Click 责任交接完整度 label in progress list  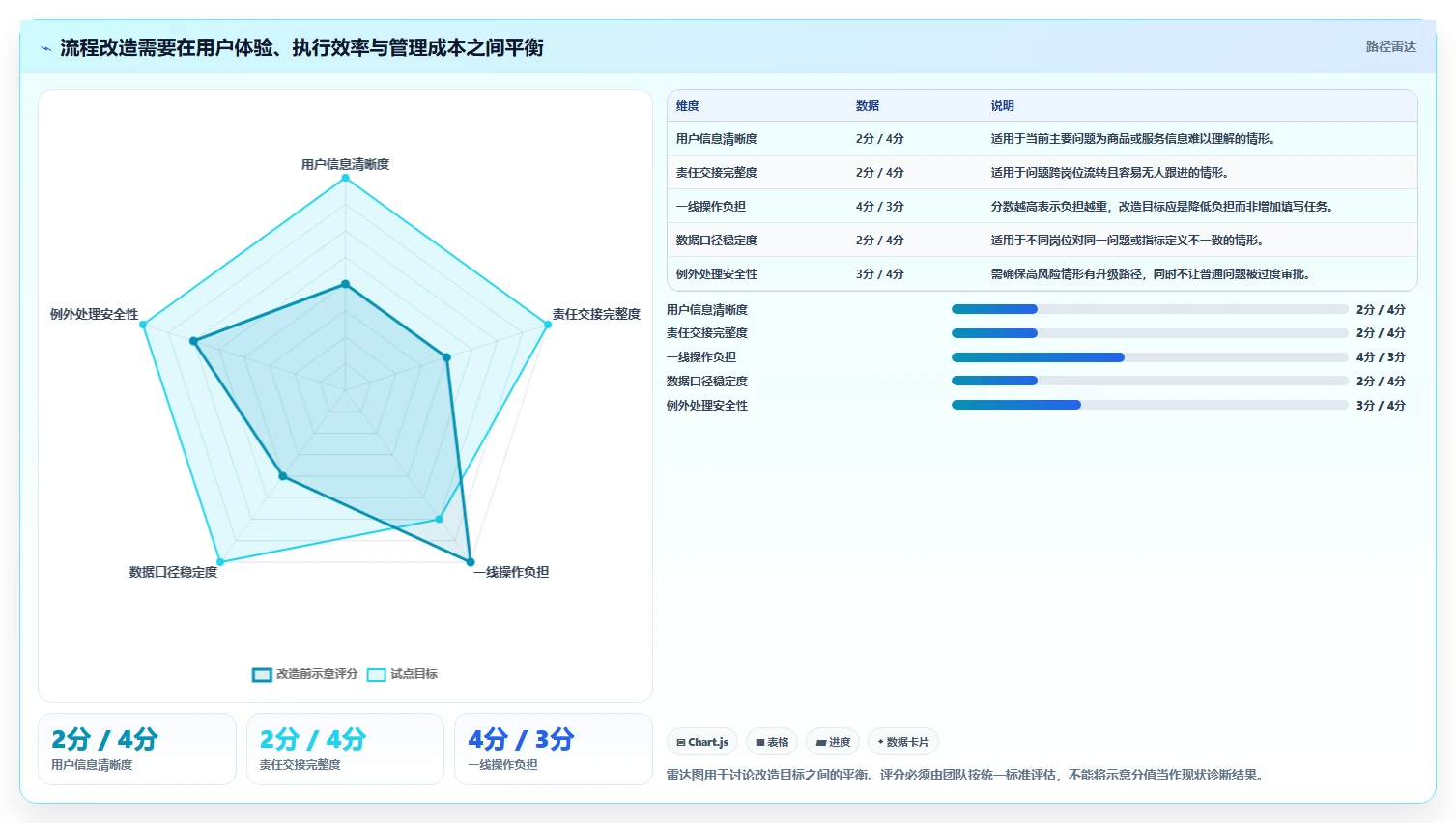click(x=707, y=333)
